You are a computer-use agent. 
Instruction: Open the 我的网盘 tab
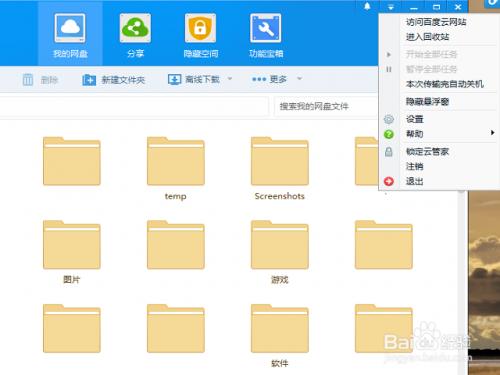70,35
